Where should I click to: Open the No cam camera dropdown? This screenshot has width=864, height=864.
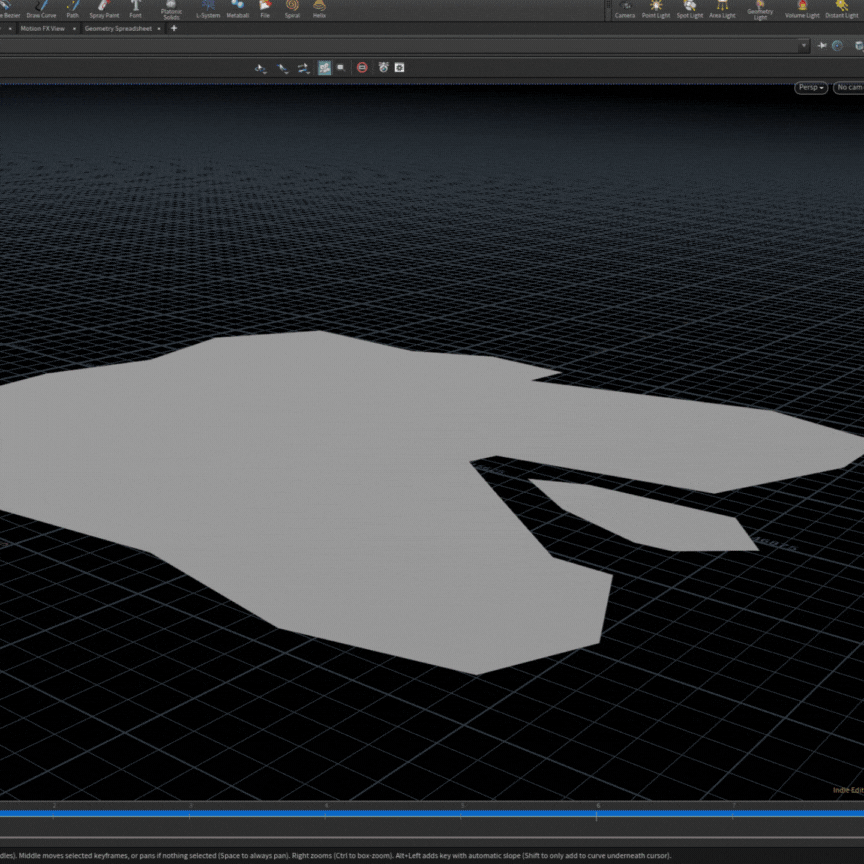[849, 88]
